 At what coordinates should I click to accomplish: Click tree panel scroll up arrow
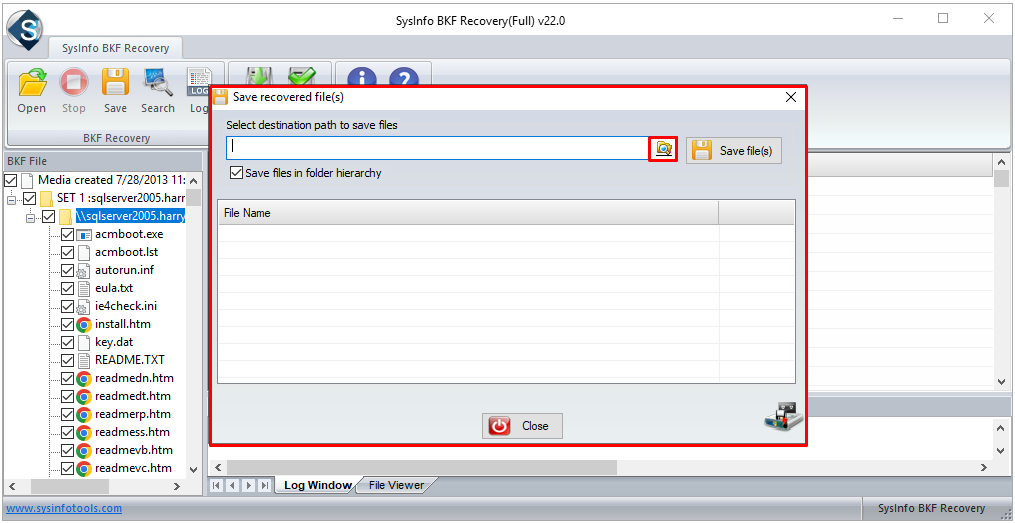pyautogui.click(x=193, y=181)
